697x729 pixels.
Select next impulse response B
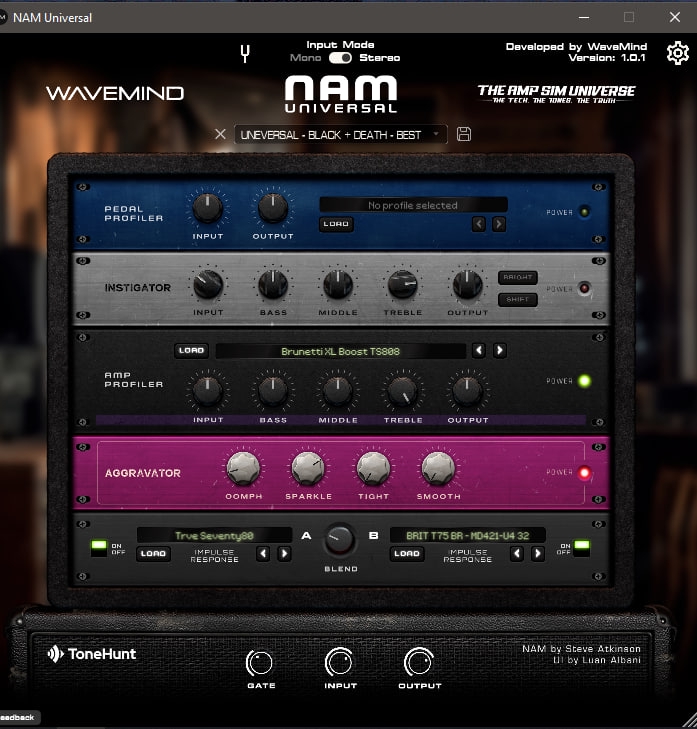click(538, 553)
